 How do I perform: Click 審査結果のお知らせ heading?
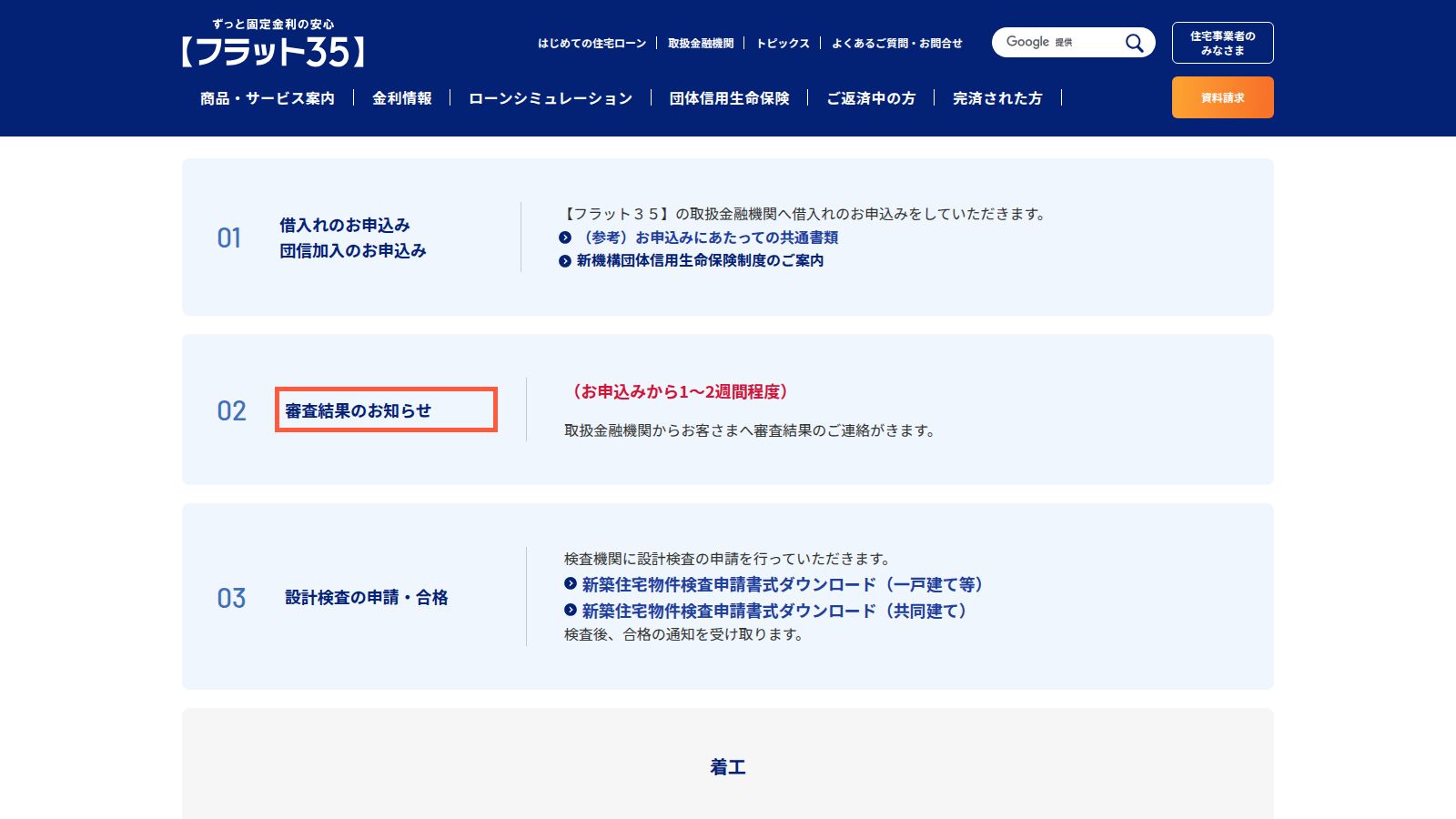[x=359, y=410]
